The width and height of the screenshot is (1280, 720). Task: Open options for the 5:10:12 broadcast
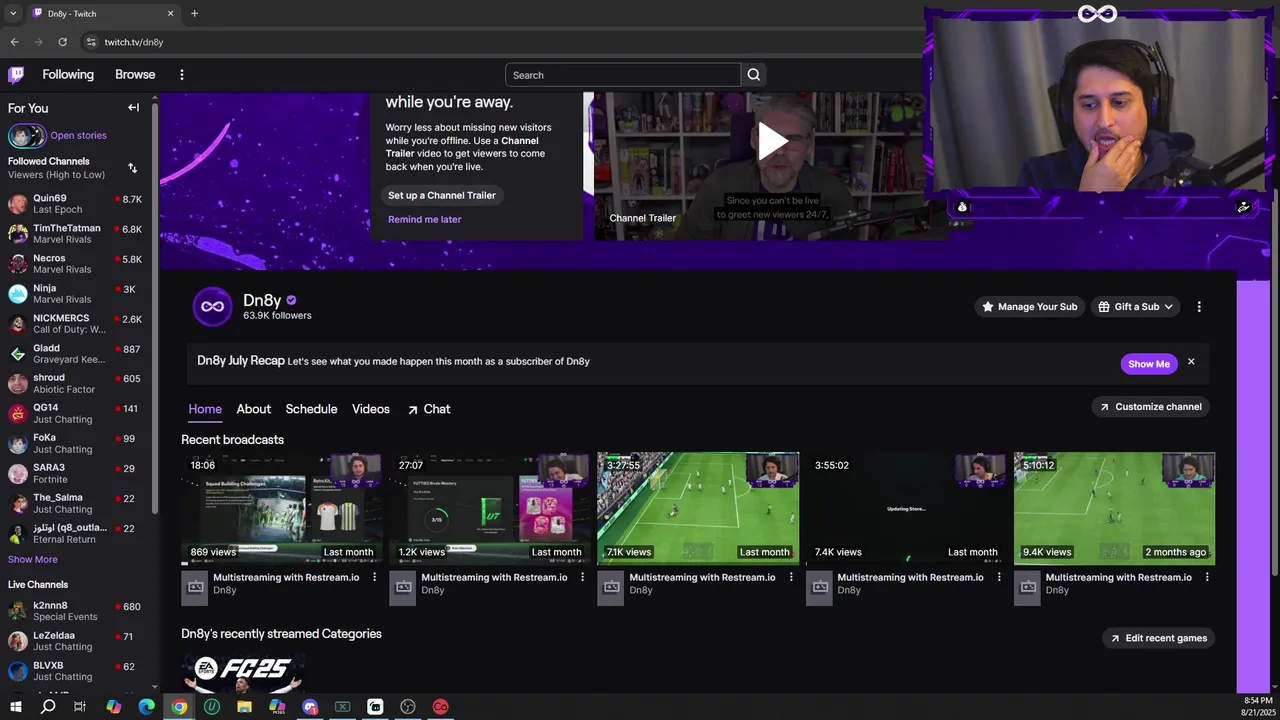[1207, 577]
